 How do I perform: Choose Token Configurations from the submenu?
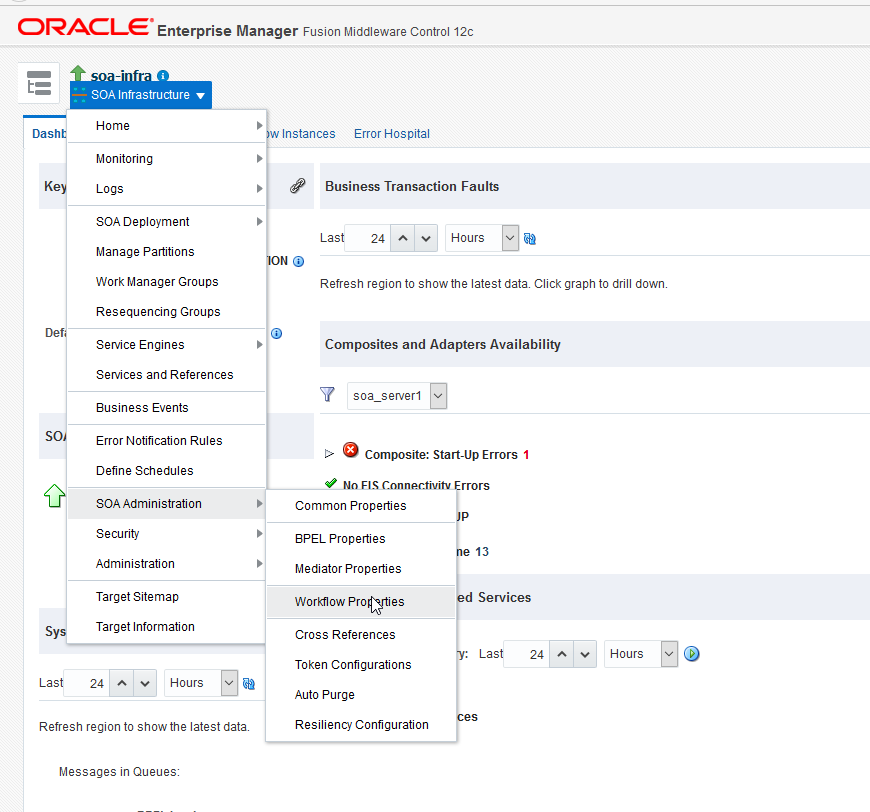point(361,665)
